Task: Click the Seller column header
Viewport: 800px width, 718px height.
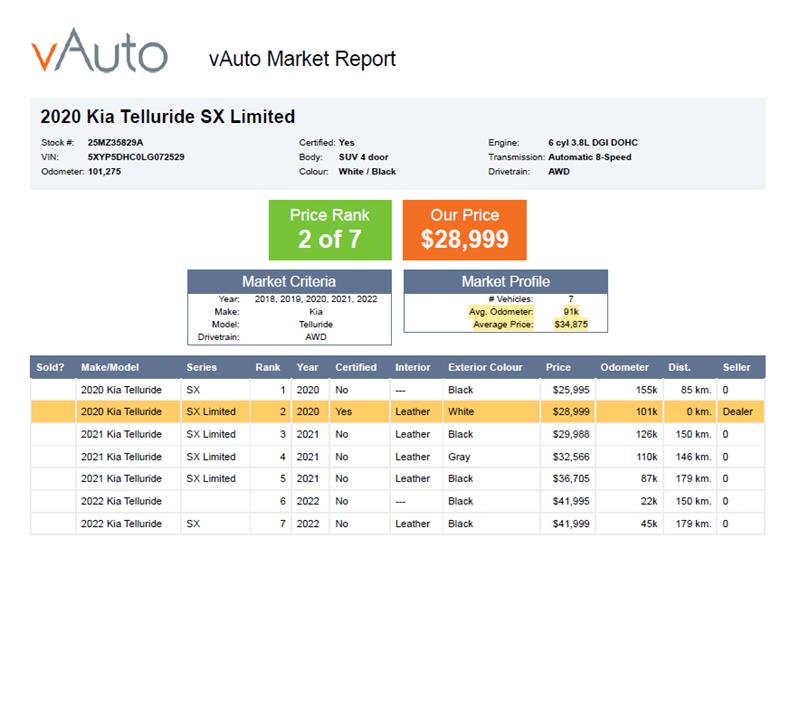Action: tap(736, 367)
